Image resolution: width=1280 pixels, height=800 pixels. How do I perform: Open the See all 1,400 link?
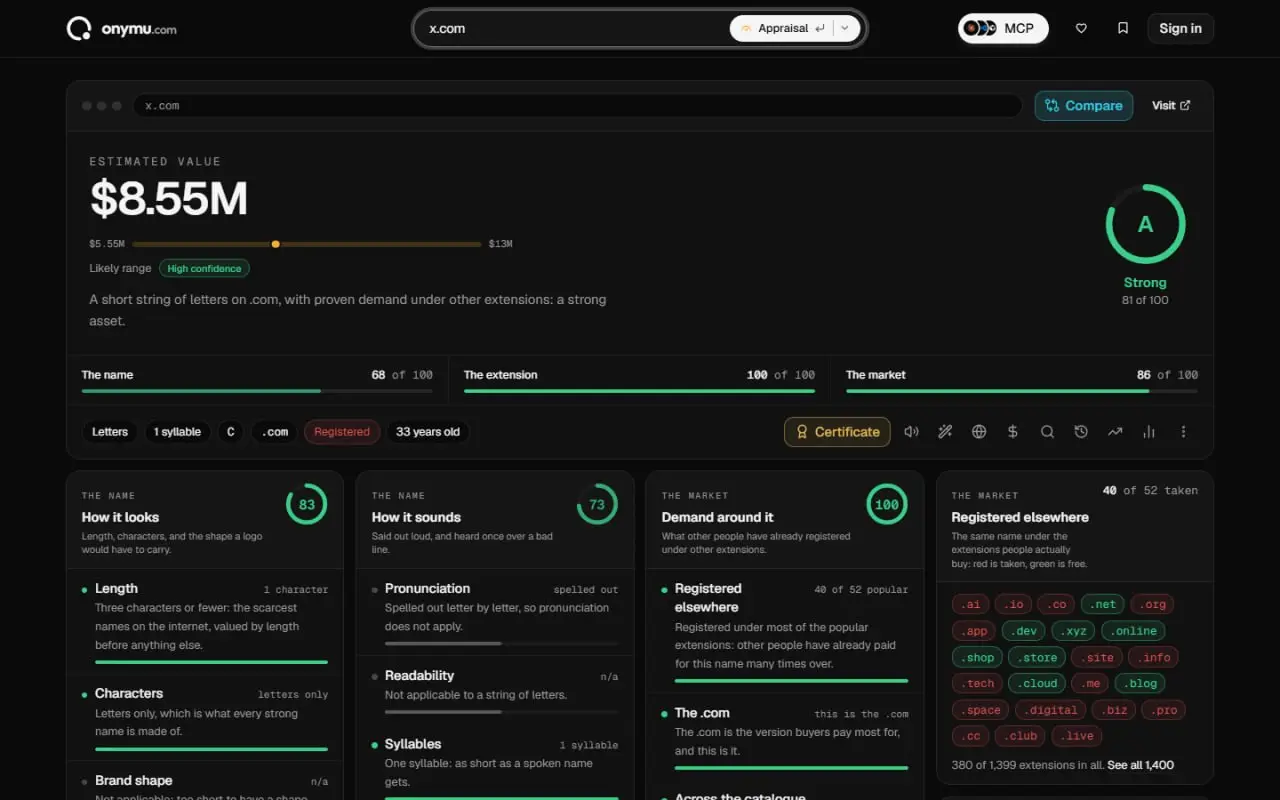coord(1138,765)
